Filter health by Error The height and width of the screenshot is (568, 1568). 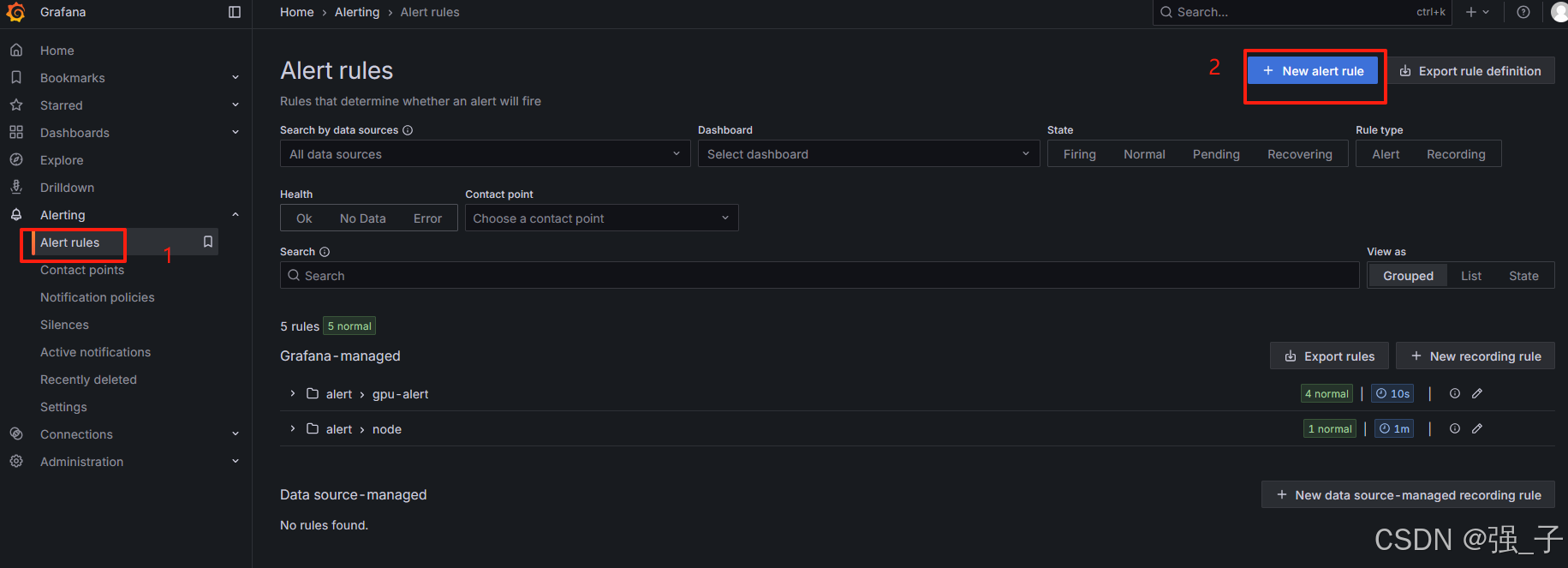(427, 218)
